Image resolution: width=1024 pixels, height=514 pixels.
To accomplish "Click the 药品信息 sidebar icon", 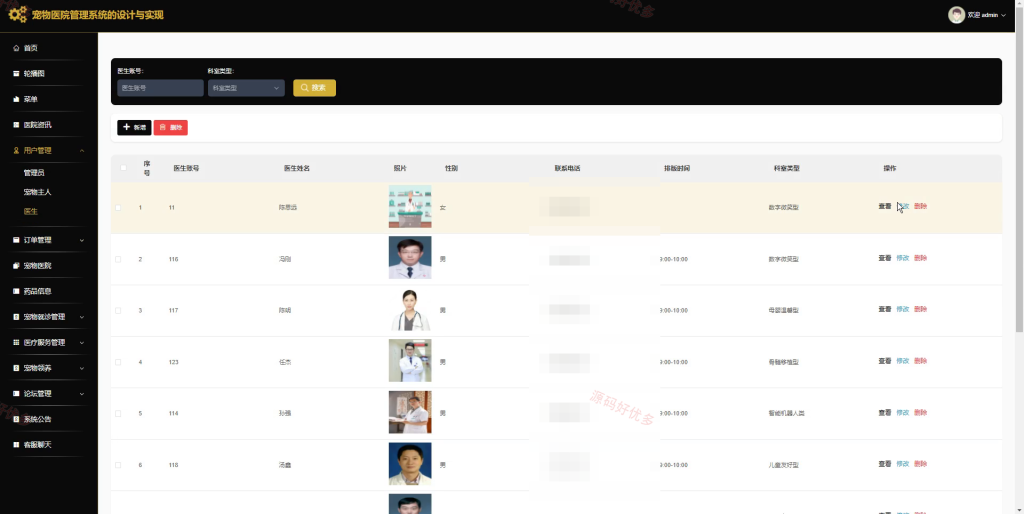I will 16,291.
